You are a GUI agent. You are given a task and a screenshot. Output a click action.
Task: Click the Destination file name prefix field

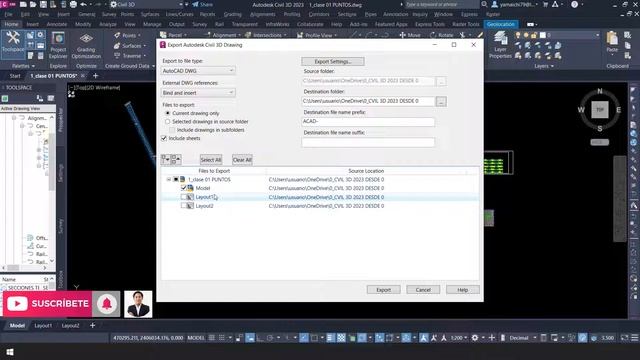(368, 121)
